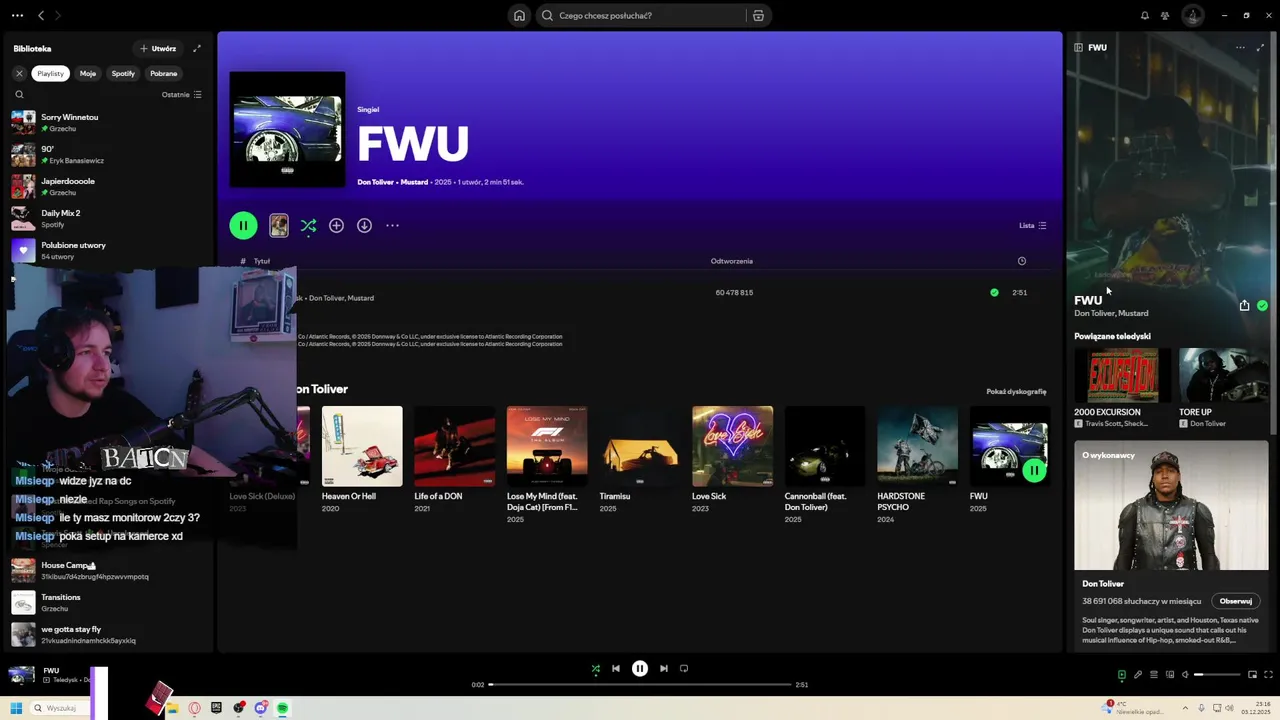
Task: Select the Pobrane filter chip
Action: 163,73
